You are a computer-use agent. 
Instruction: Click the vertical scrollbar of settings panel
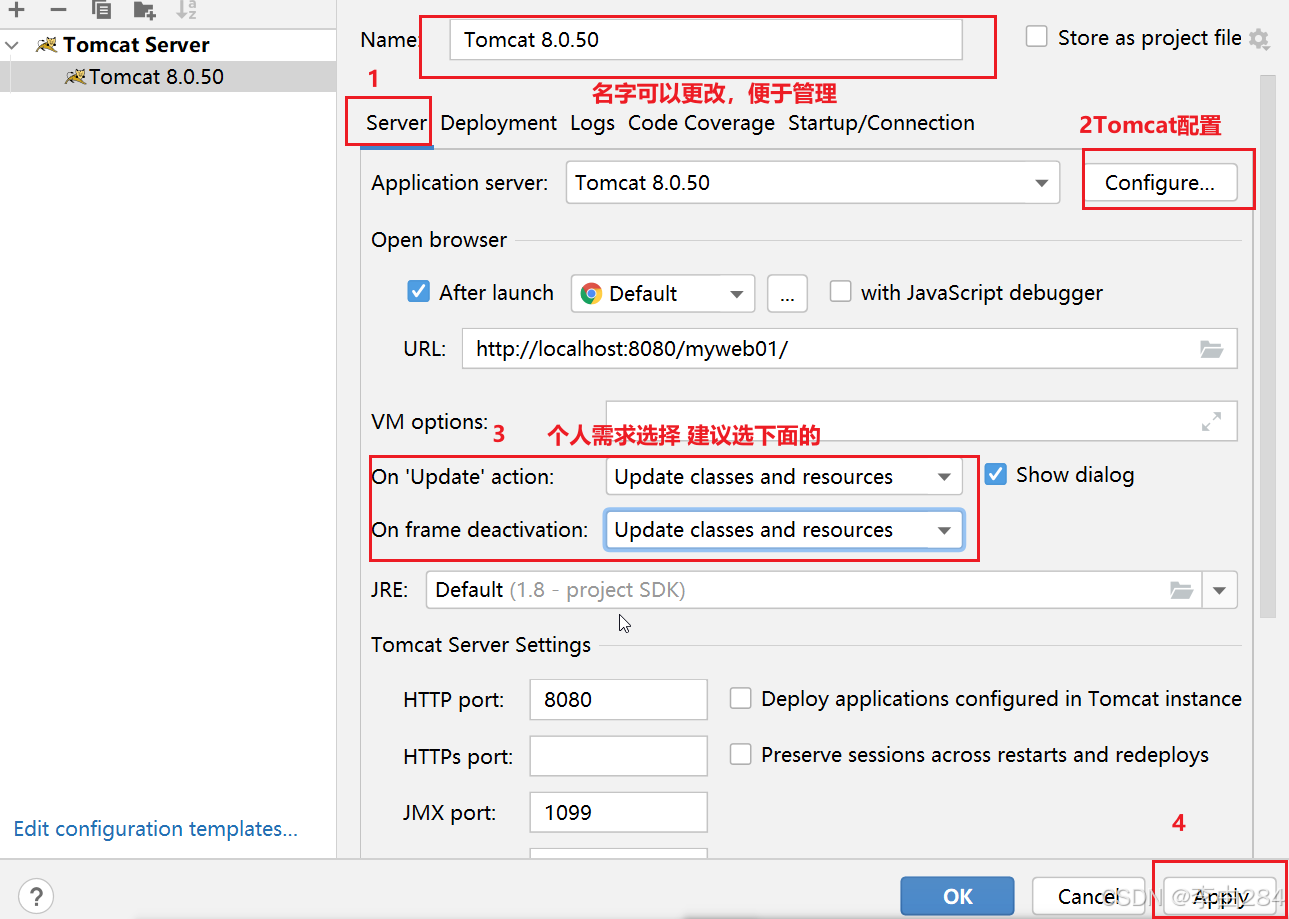1268,346
